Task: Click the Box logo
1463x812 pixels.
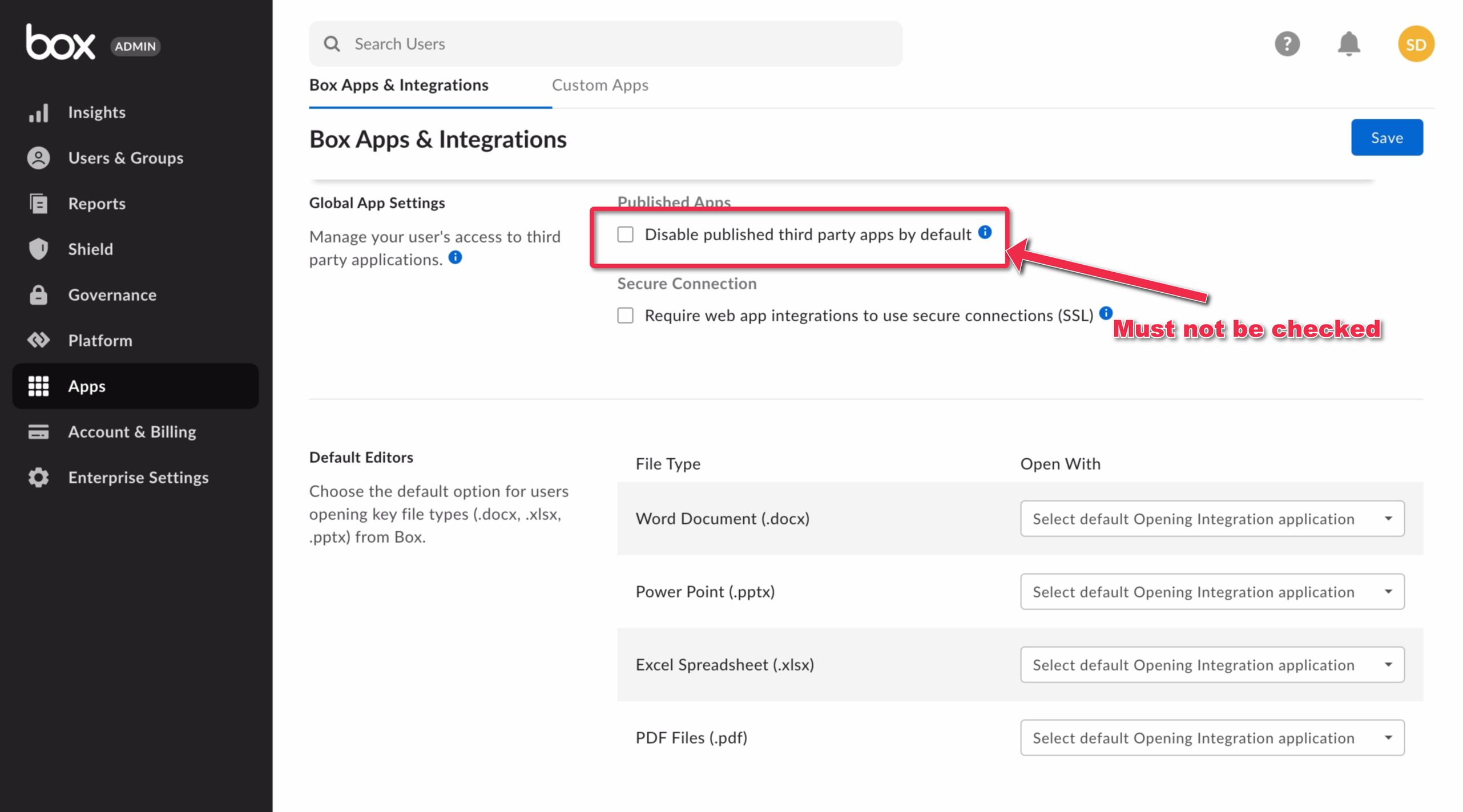Action: point(60,42)
